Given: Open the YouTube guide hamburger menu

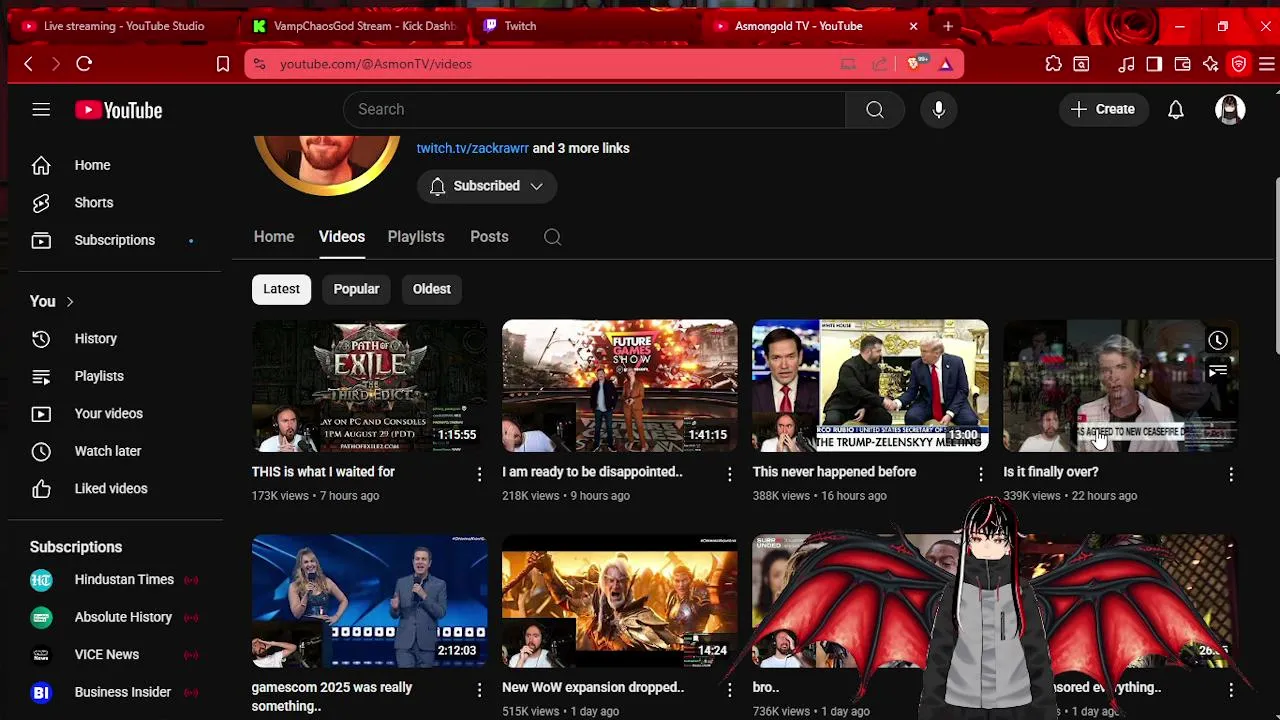Looking at the screenshot, I should (41, 110).
